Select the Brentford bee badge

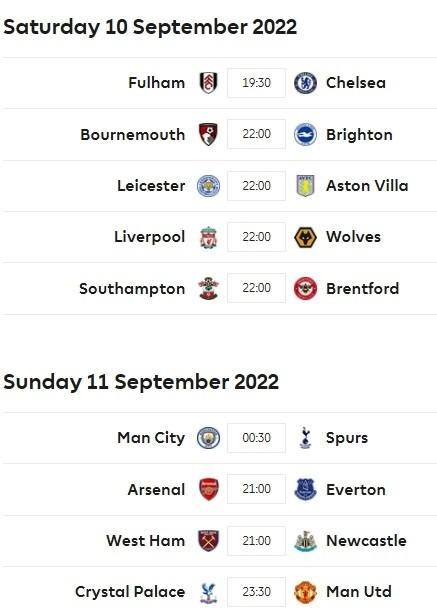[x=305, y=289]
